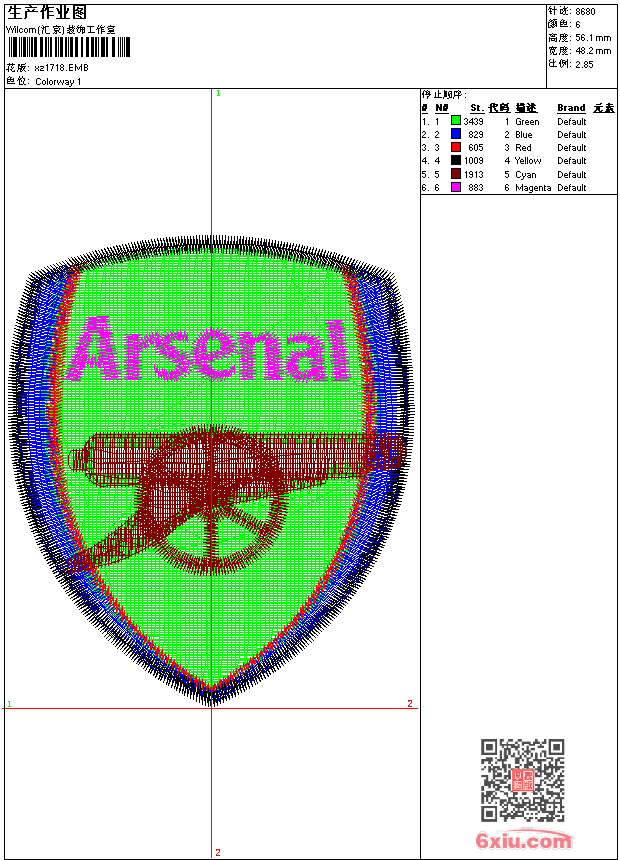
Task: Click the QR code at the bottom right
Action: click(x=523, y=780)
